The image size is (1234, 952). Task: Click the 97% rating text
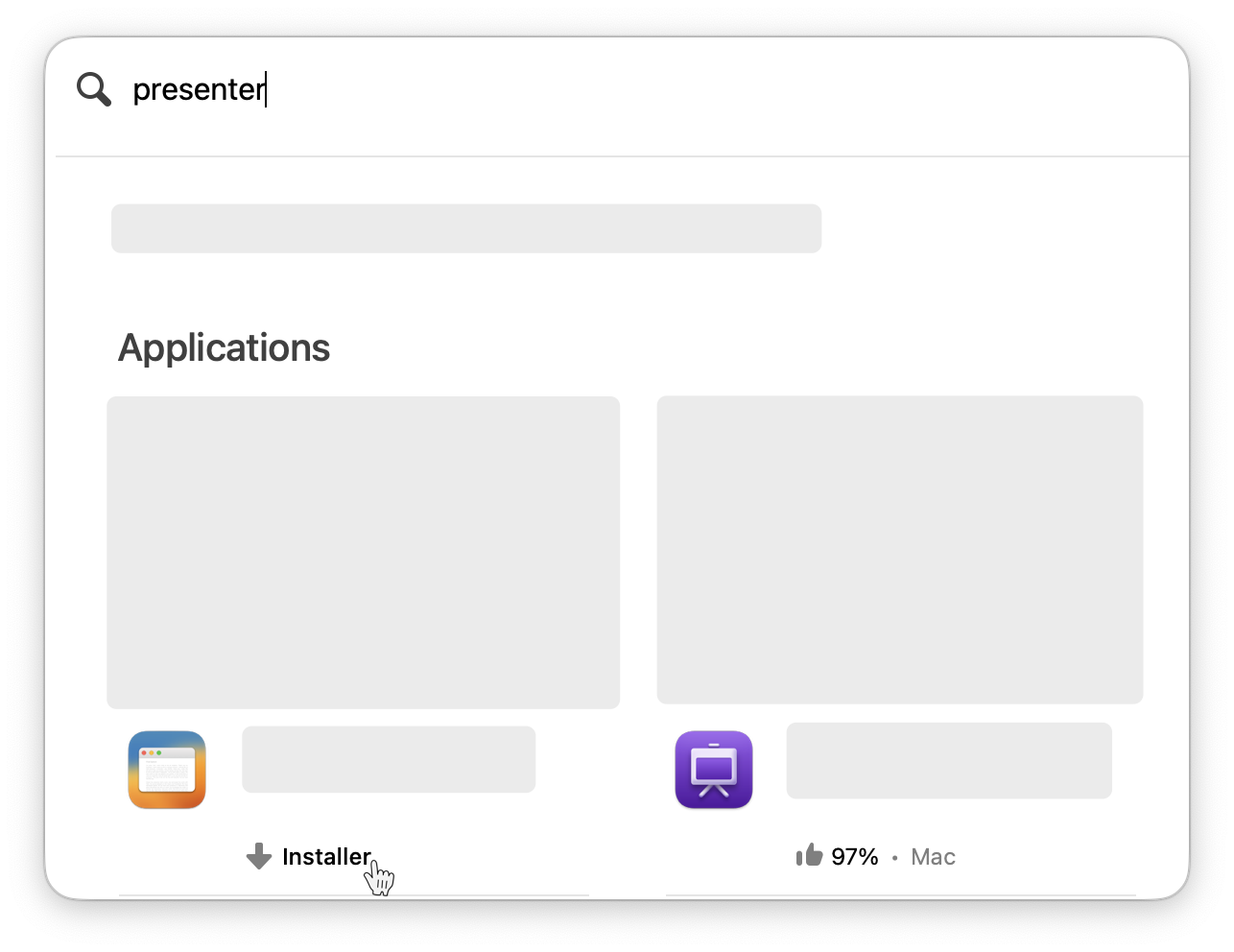tap(855, 857)
